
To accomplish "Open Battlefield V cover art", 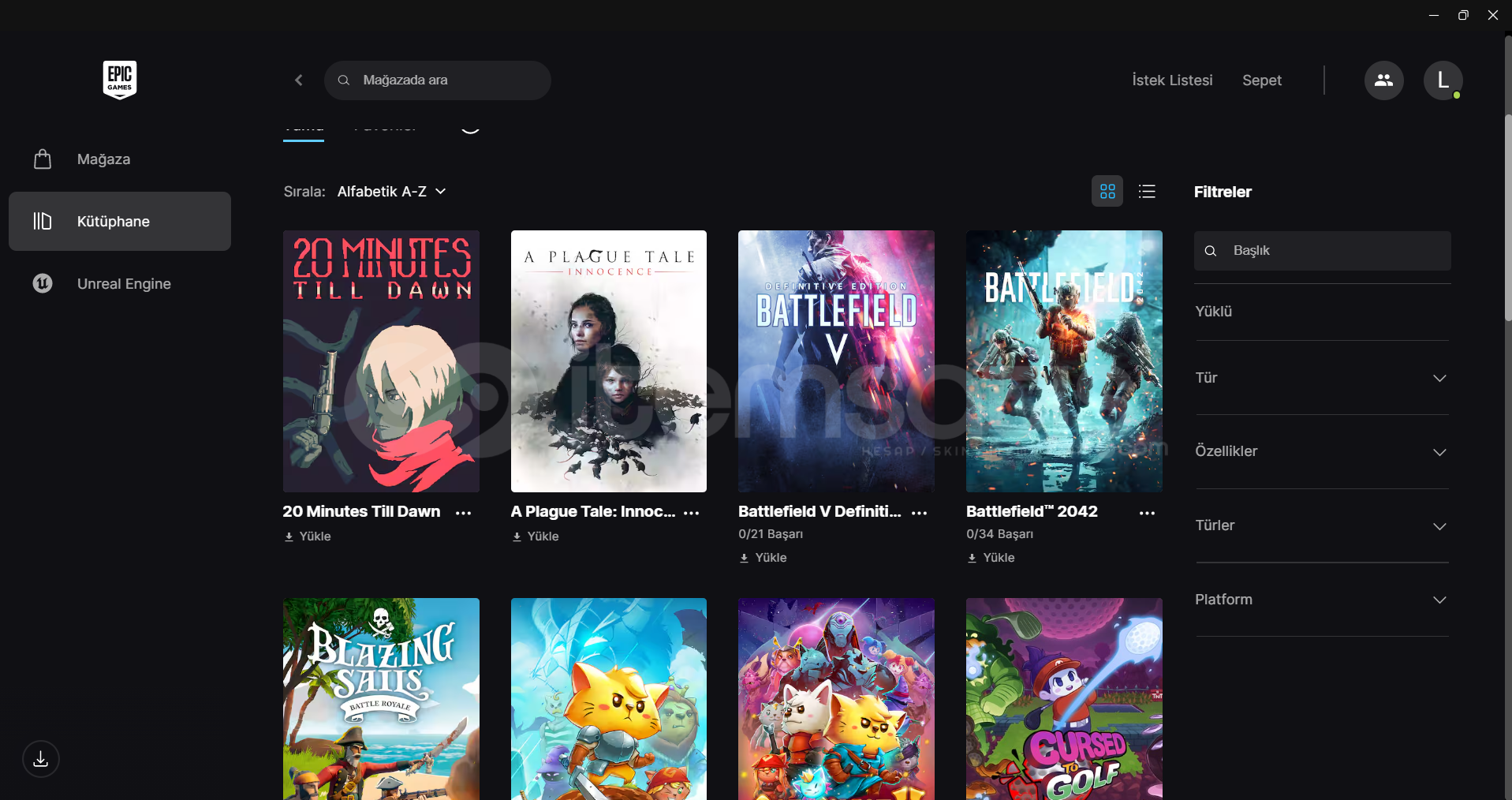I will pos(836,361).
